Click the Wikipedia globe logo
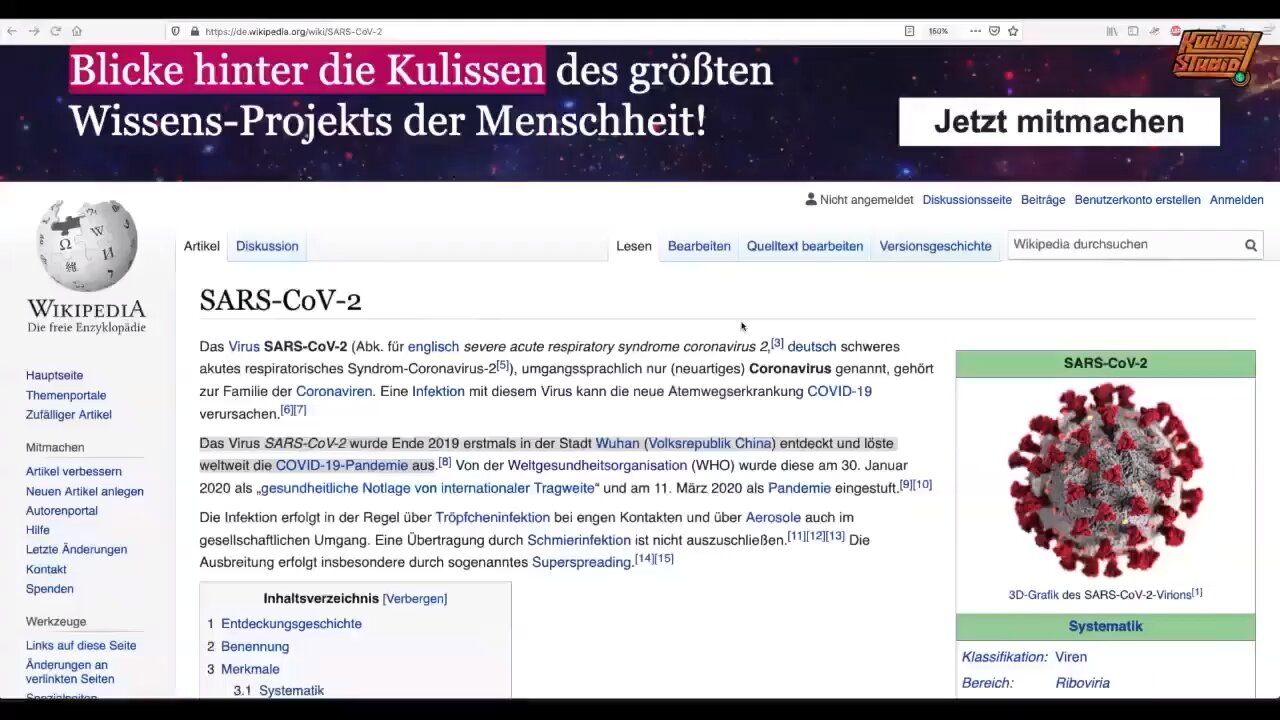1280x720 pixels. coord(87,245)
